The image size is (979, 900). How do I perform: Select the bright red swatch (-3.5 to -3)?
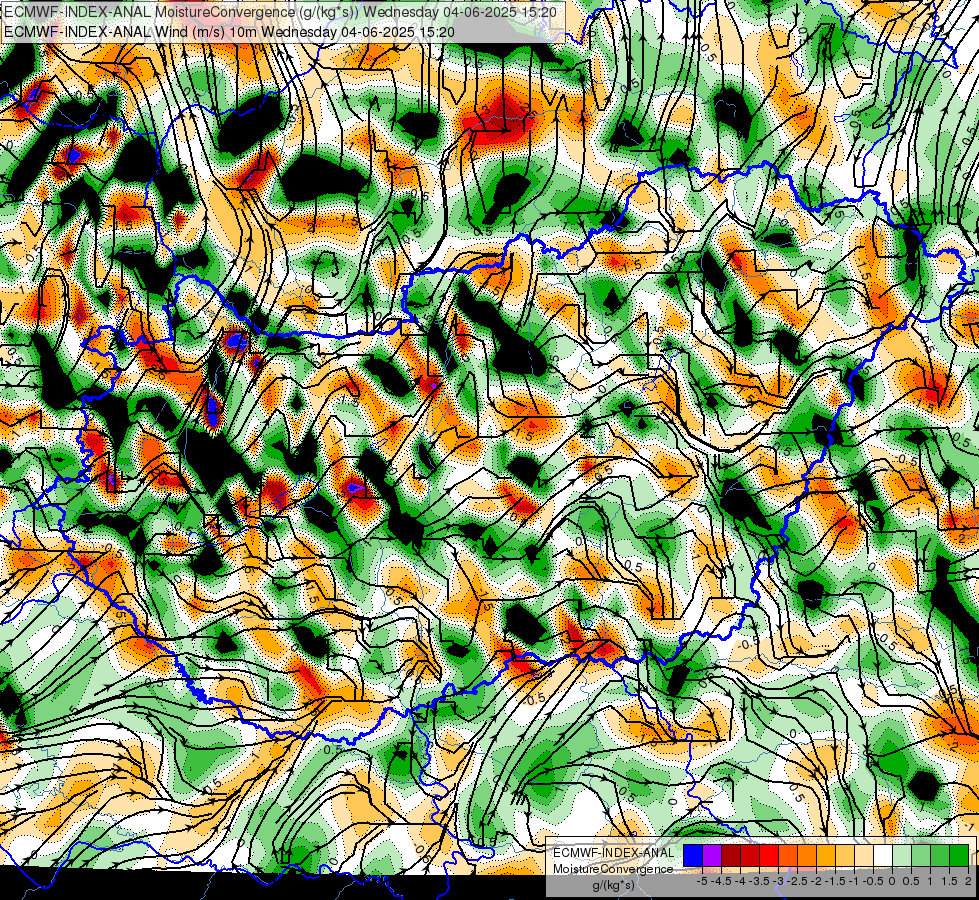click(769, 855)
